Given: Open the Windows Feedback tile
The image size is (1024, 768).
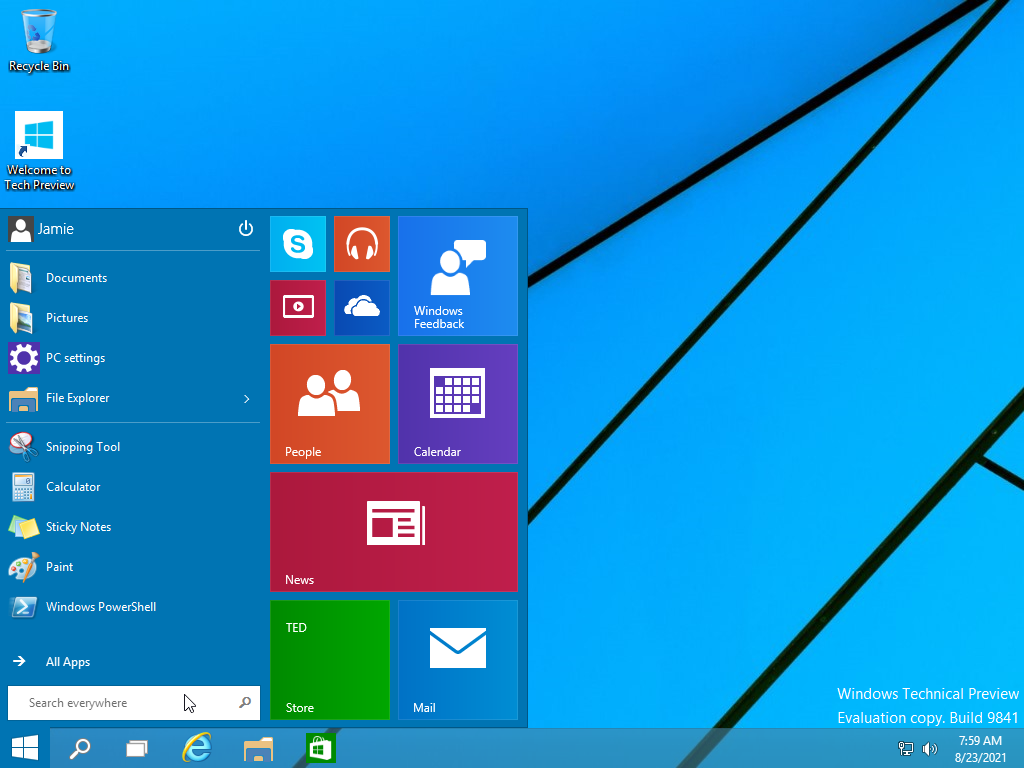Looking at the screenshot, I should coord(458,276).
